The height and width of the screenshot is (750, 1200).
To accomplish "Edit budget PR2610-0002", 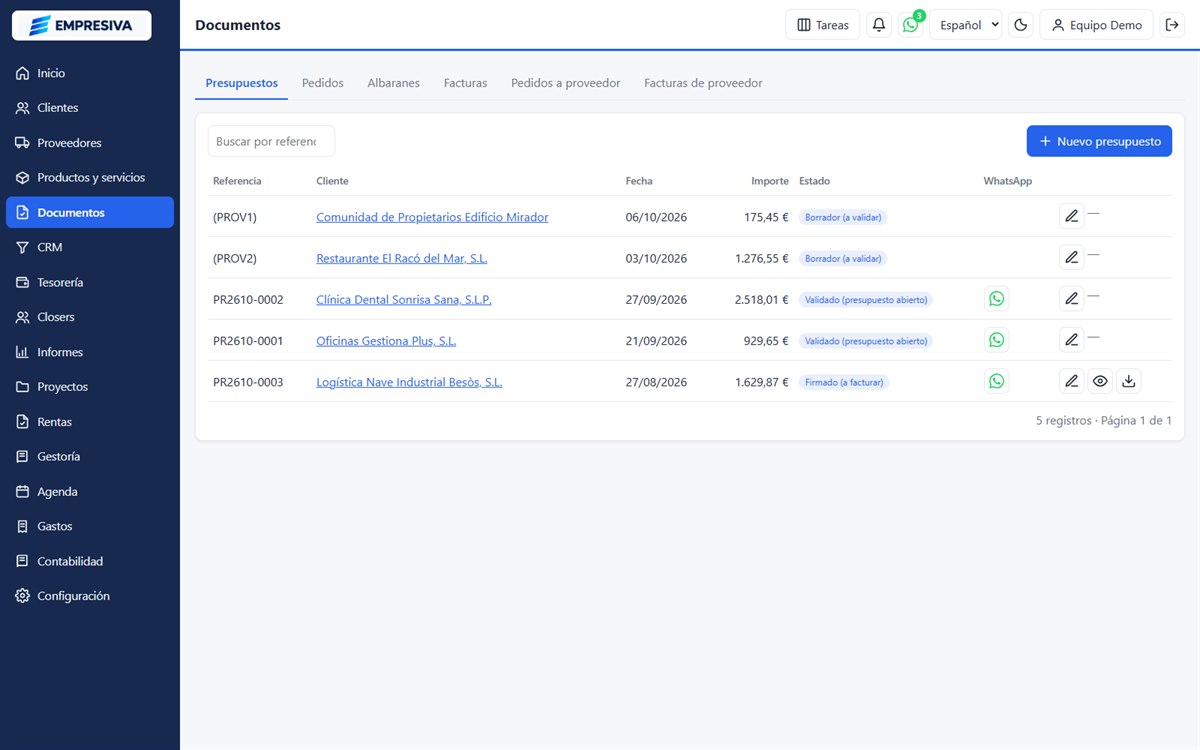I will [1072, 299].
